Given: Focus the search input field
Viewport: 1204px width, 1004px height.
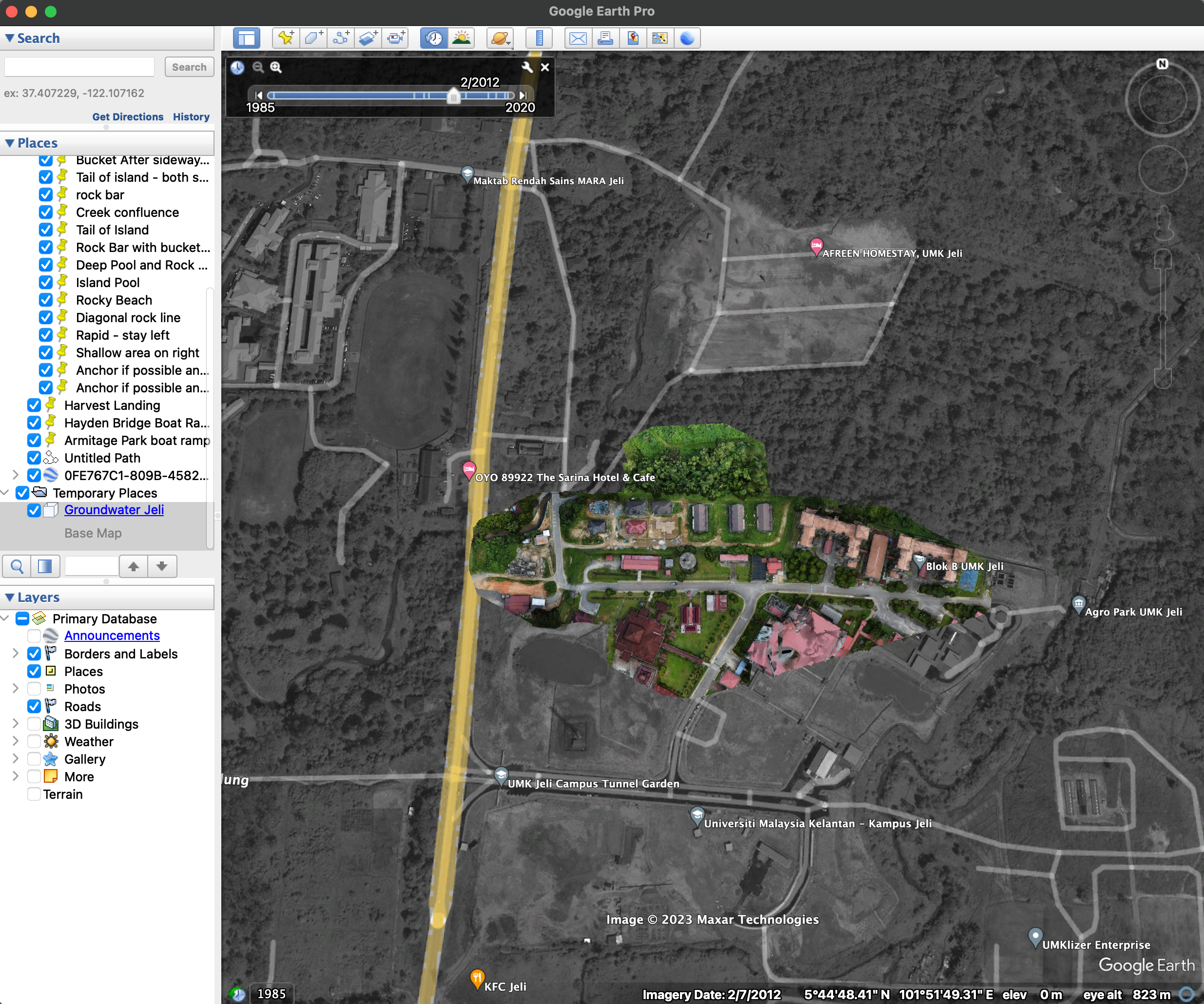Looking at the screenshot, I should [x=79, y=67].
